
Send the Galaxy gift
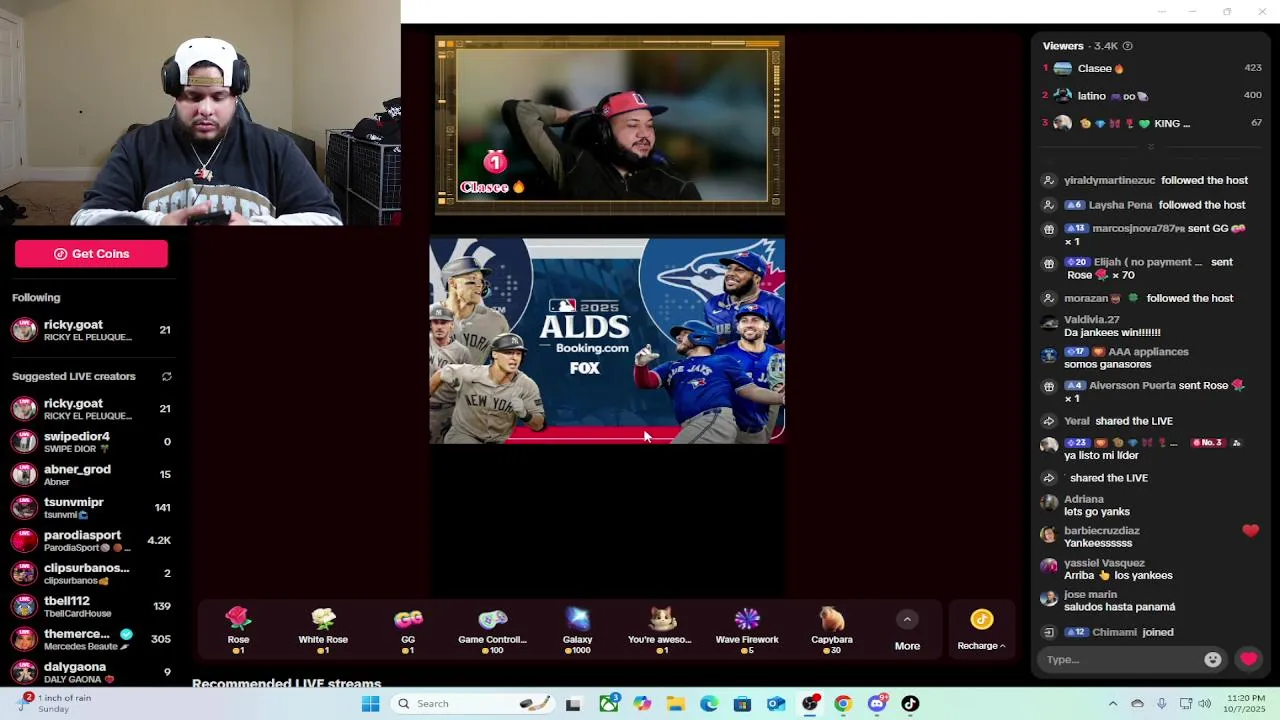point(577,631)
